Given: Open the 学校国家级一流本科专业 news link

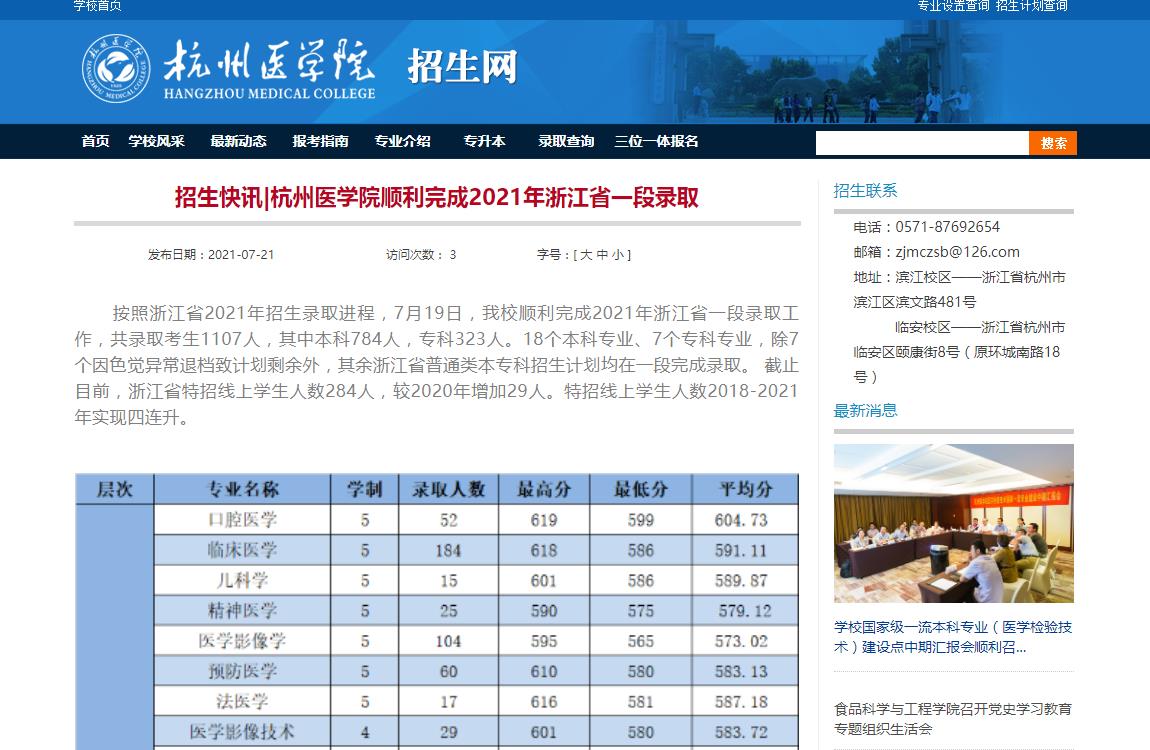Looking at the screenshot, I should coord(953,637).
